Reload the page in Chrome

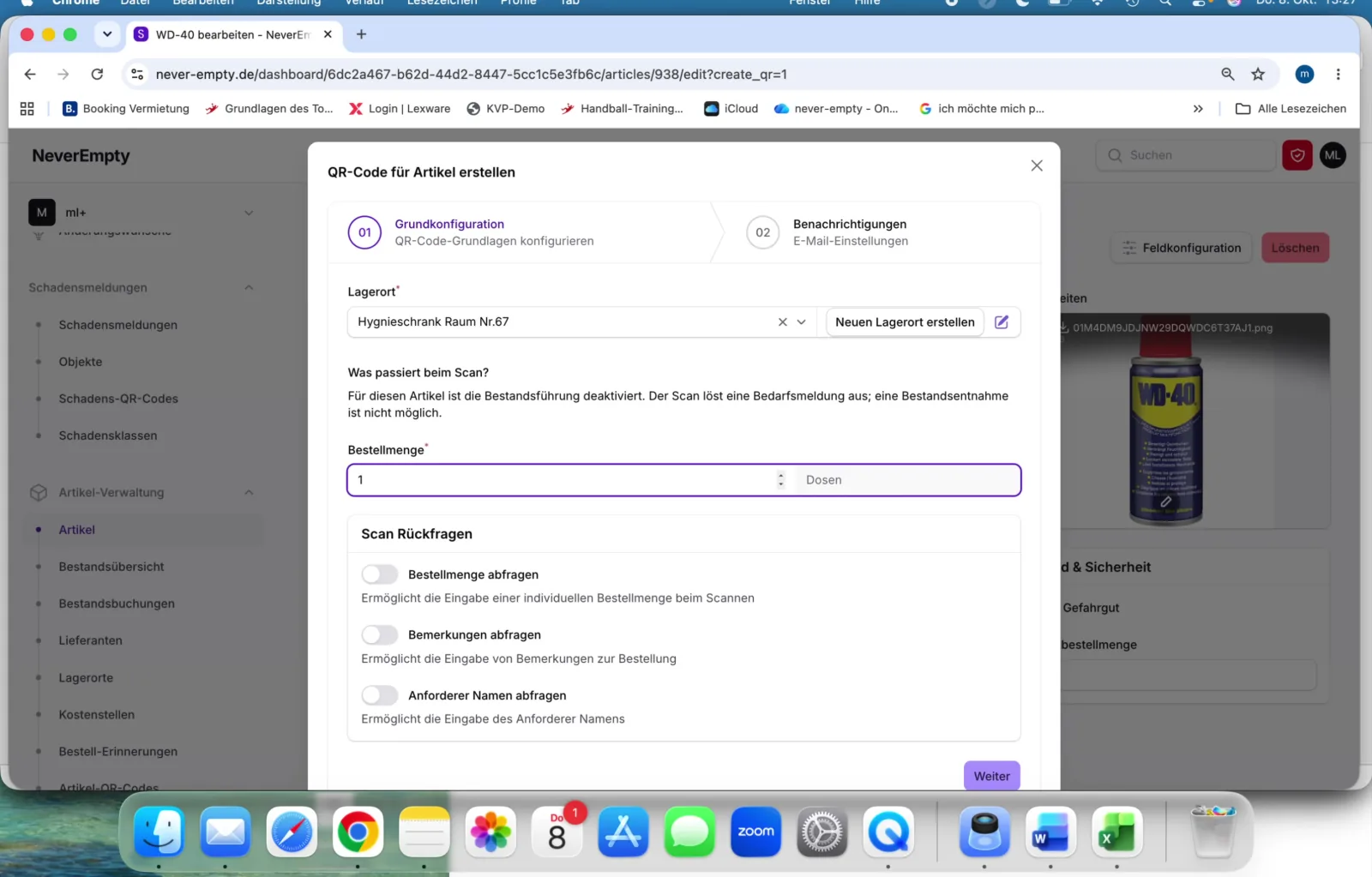(97, 75)
